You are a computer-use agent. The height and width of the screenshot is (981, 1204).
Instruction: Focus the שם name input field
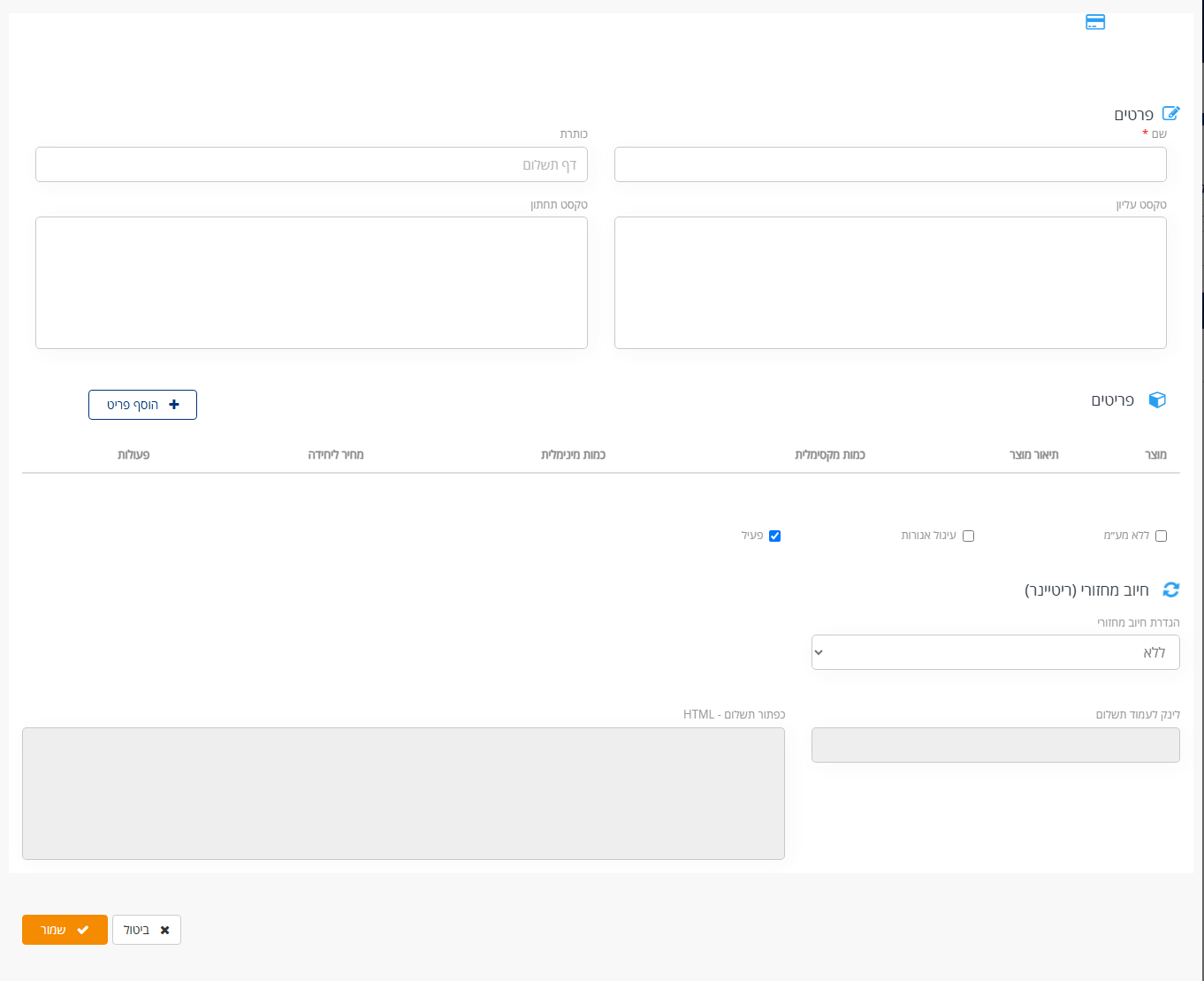coord(890,164)
